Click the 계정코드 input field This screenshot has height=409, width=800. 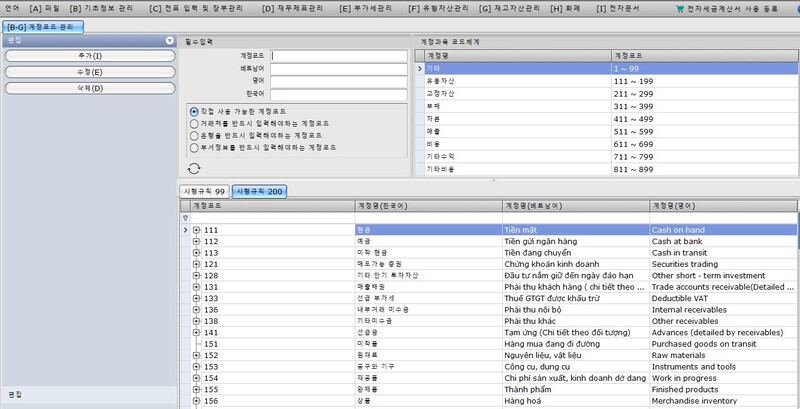pyautogui.click(x=338, y=56)
